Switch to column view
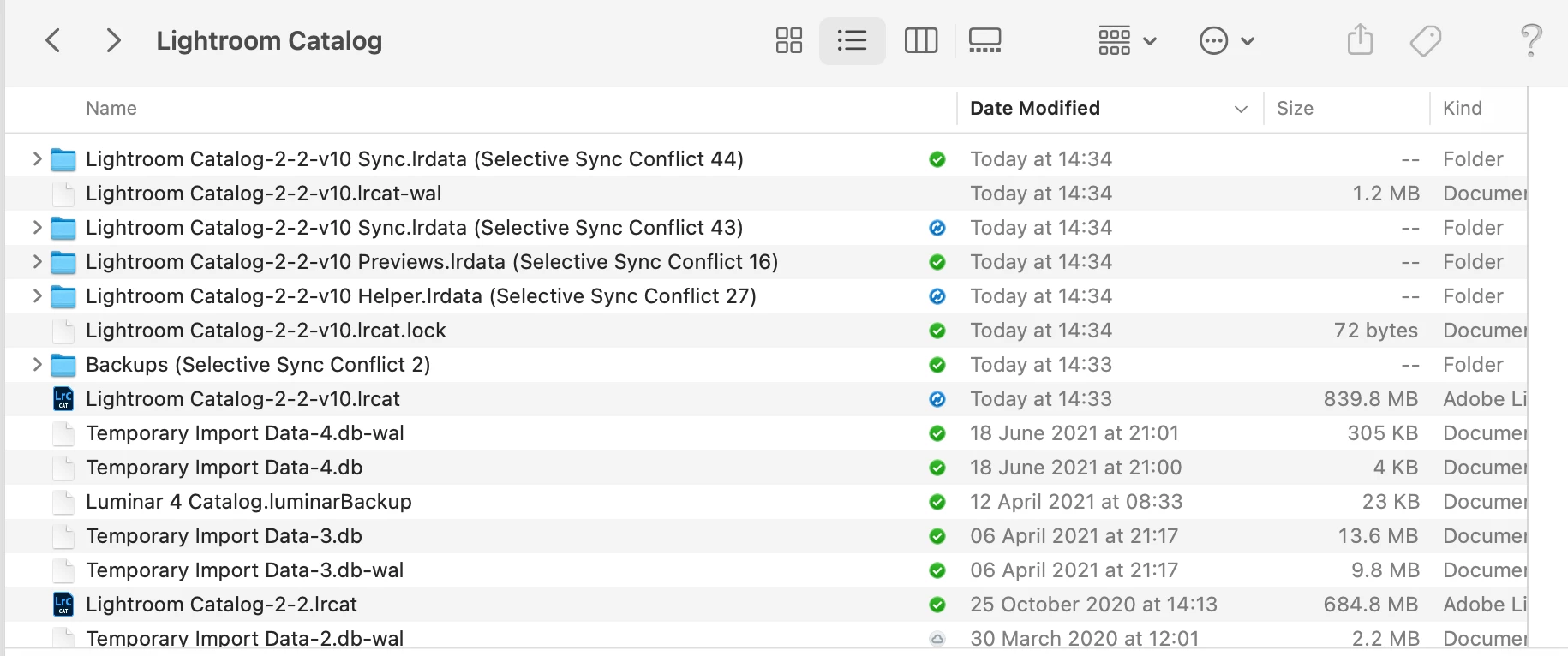 pos(921,40)
